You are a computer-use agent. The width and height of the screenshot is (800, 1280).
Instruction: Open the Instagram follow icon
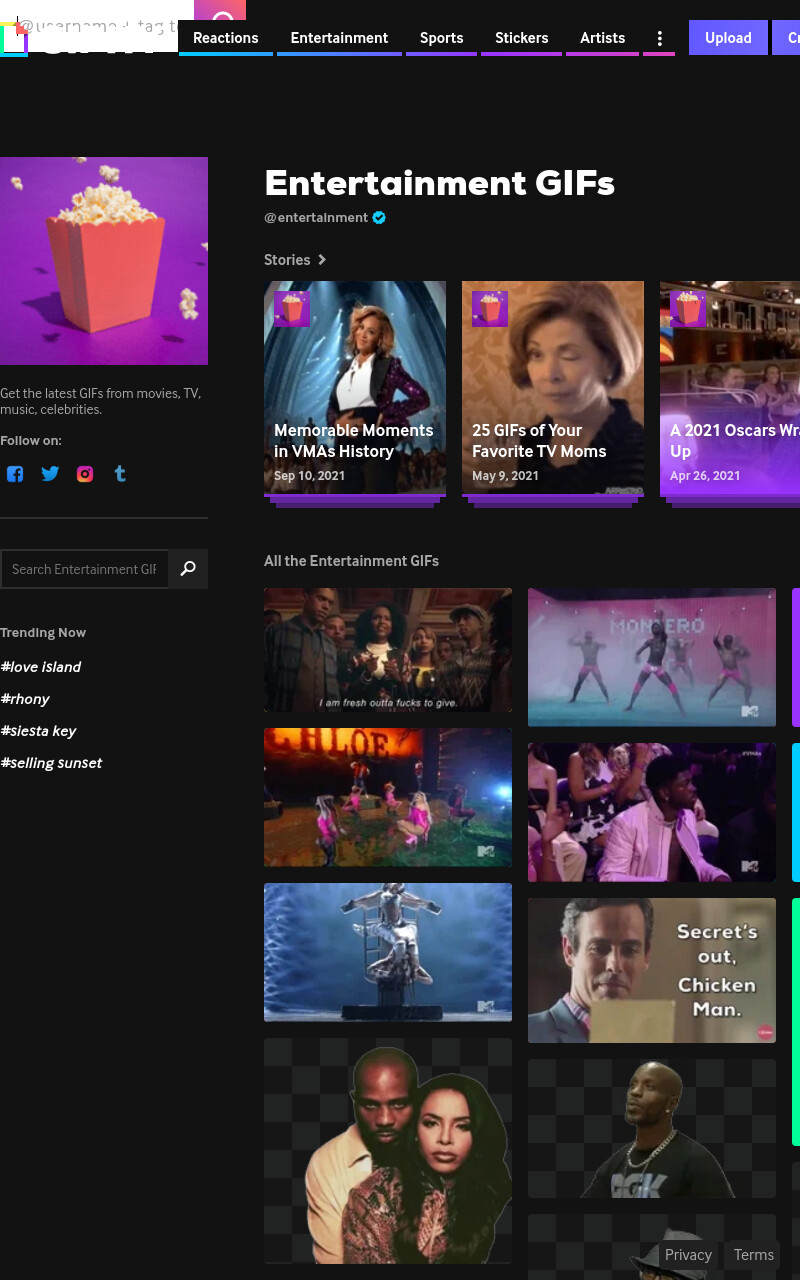(x=85, y=474)
